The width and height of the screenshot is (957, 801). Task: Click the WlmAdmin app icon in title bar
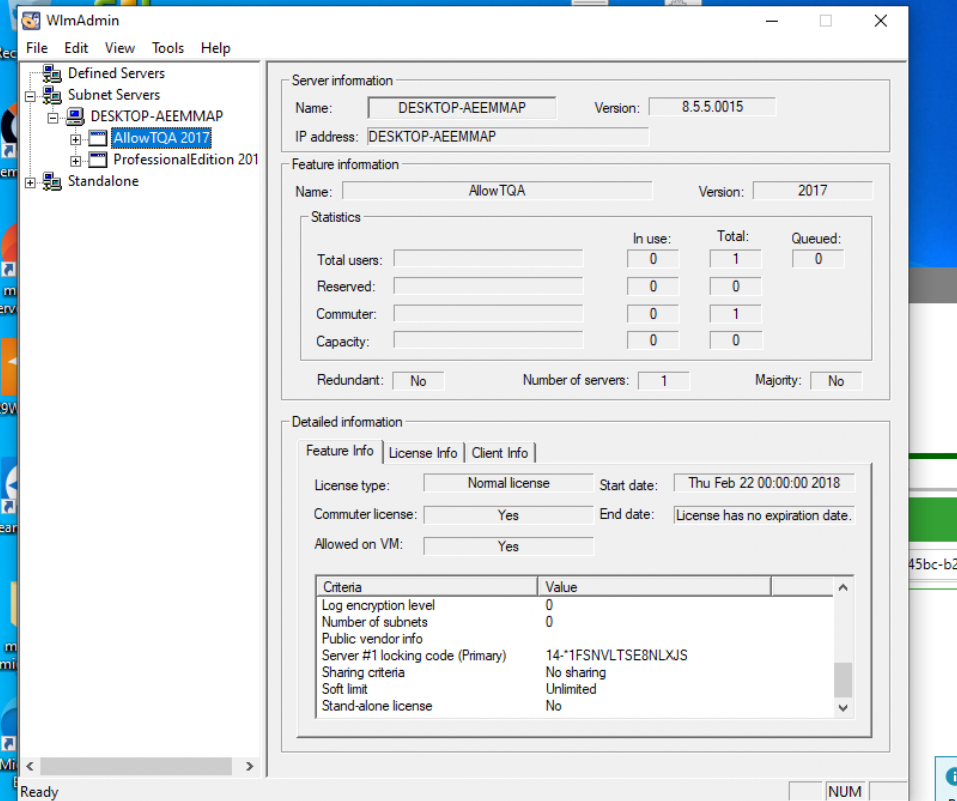tap(31, 21)
